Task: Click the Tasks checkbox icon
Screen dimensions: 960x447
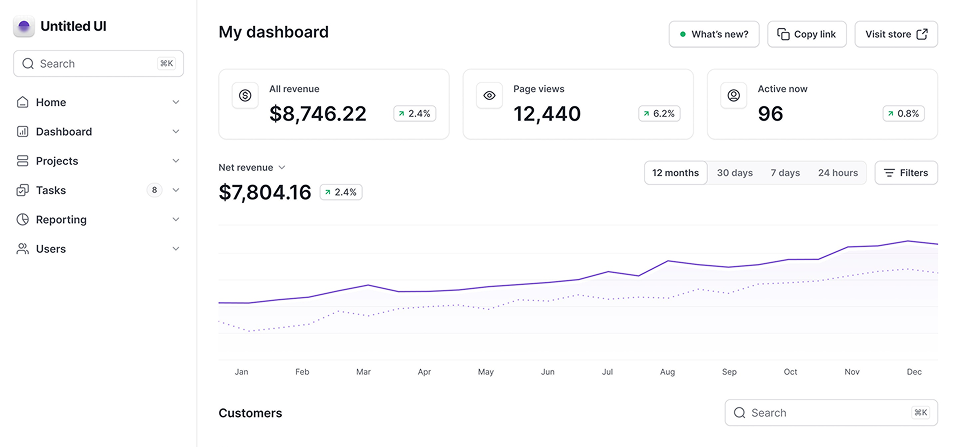Action: tap(23, 190)
